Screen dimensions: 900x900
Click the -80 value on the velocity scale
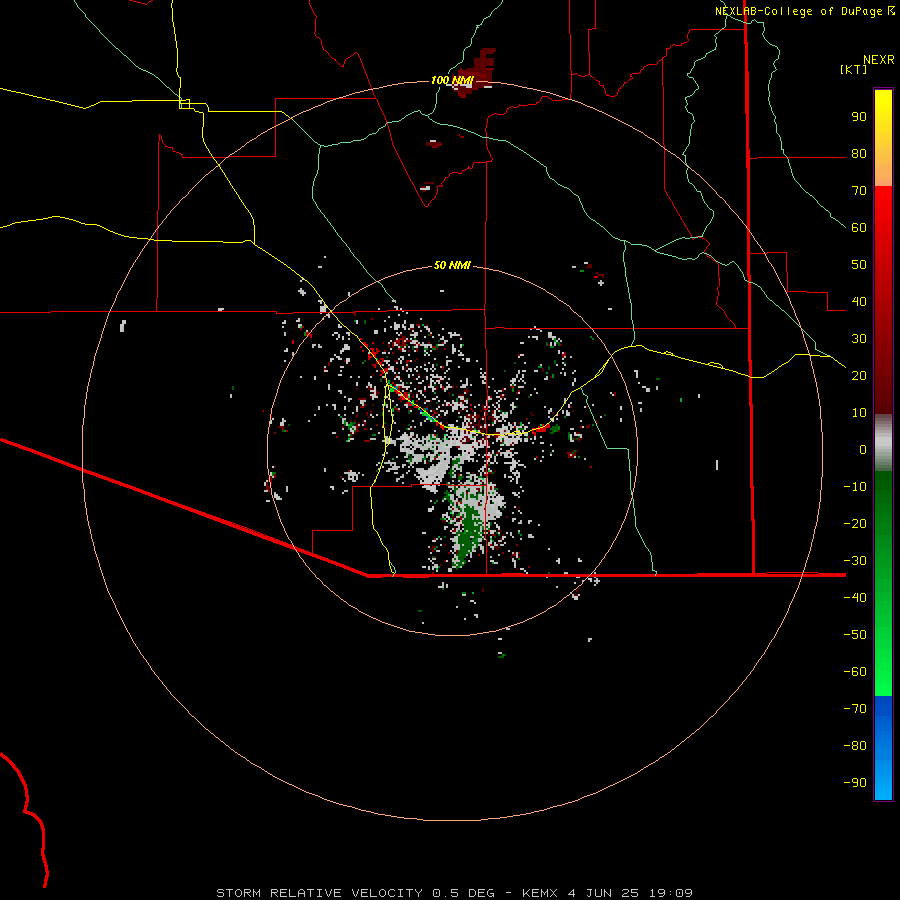click(x=855, y=746)
